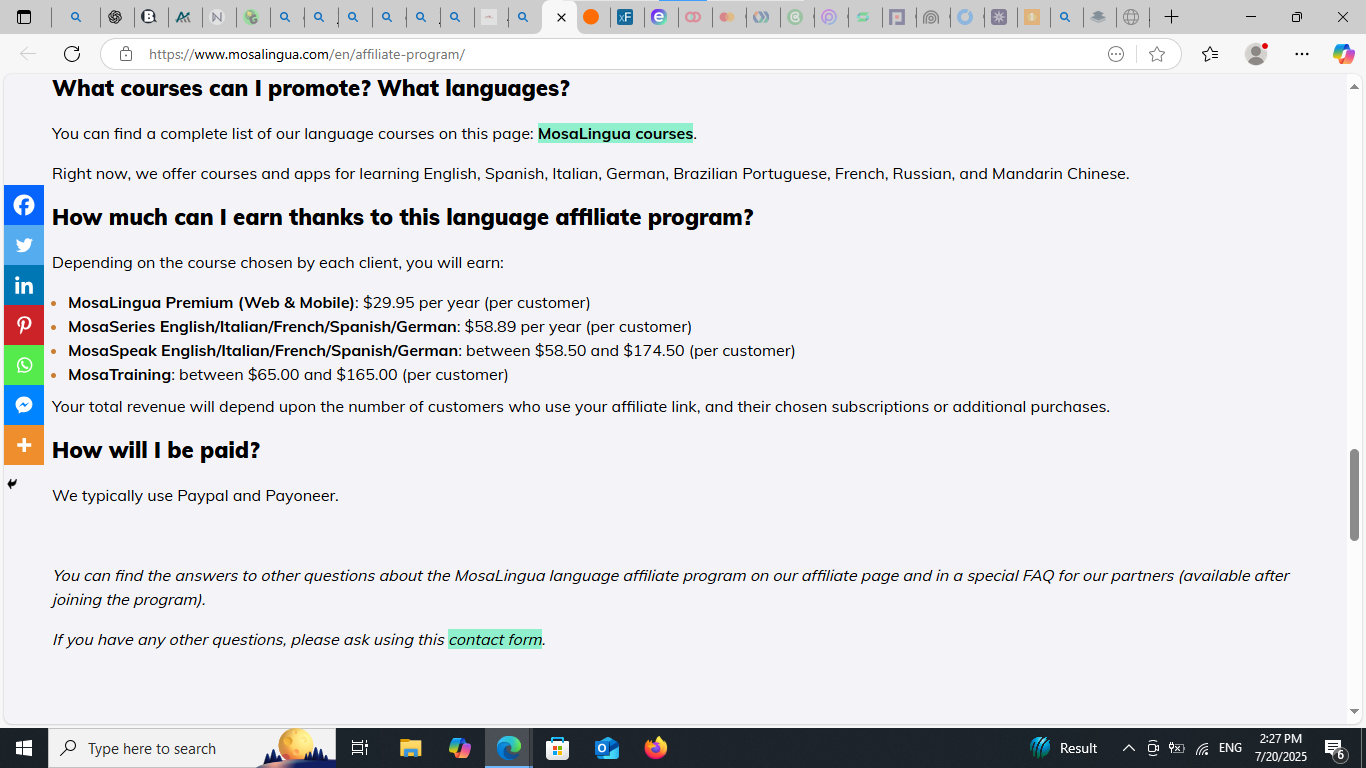Viewport: 1366px width, 768px height.
Task: Share page on Twitter from sidebar
Action: point(24,245)
